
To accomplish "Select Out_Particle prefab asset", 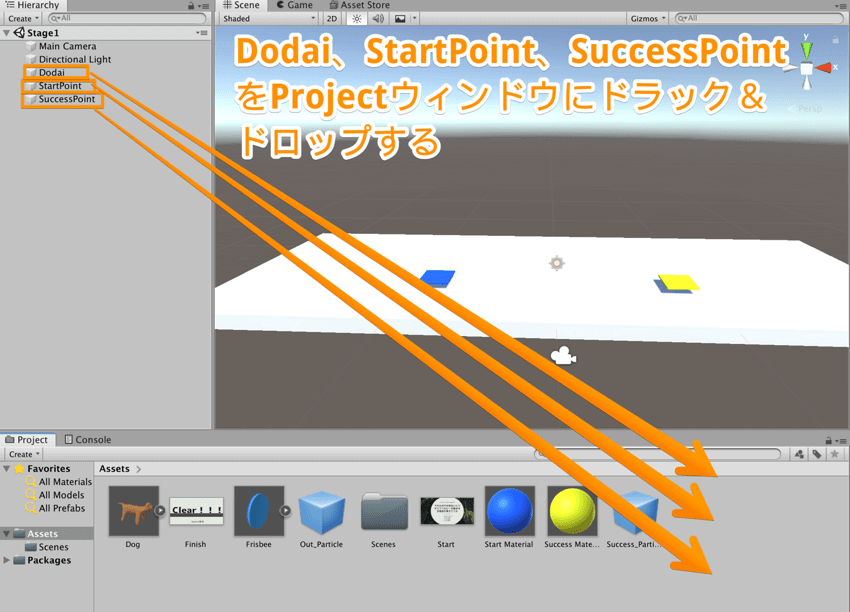I will 322,512.
